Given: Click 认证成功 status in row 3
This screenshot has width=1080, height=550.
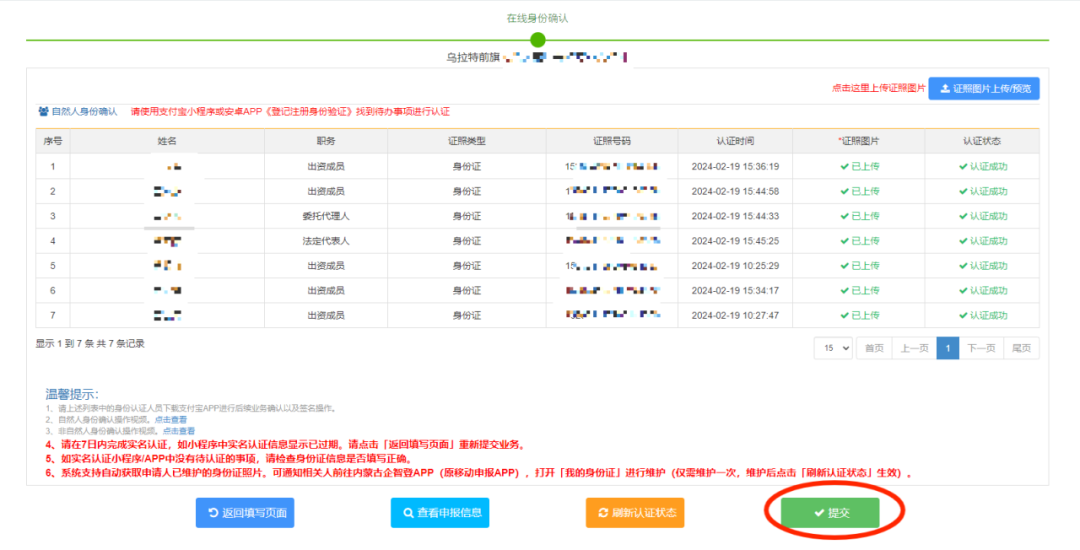Looking at the screenshot, I should (983, 216).
